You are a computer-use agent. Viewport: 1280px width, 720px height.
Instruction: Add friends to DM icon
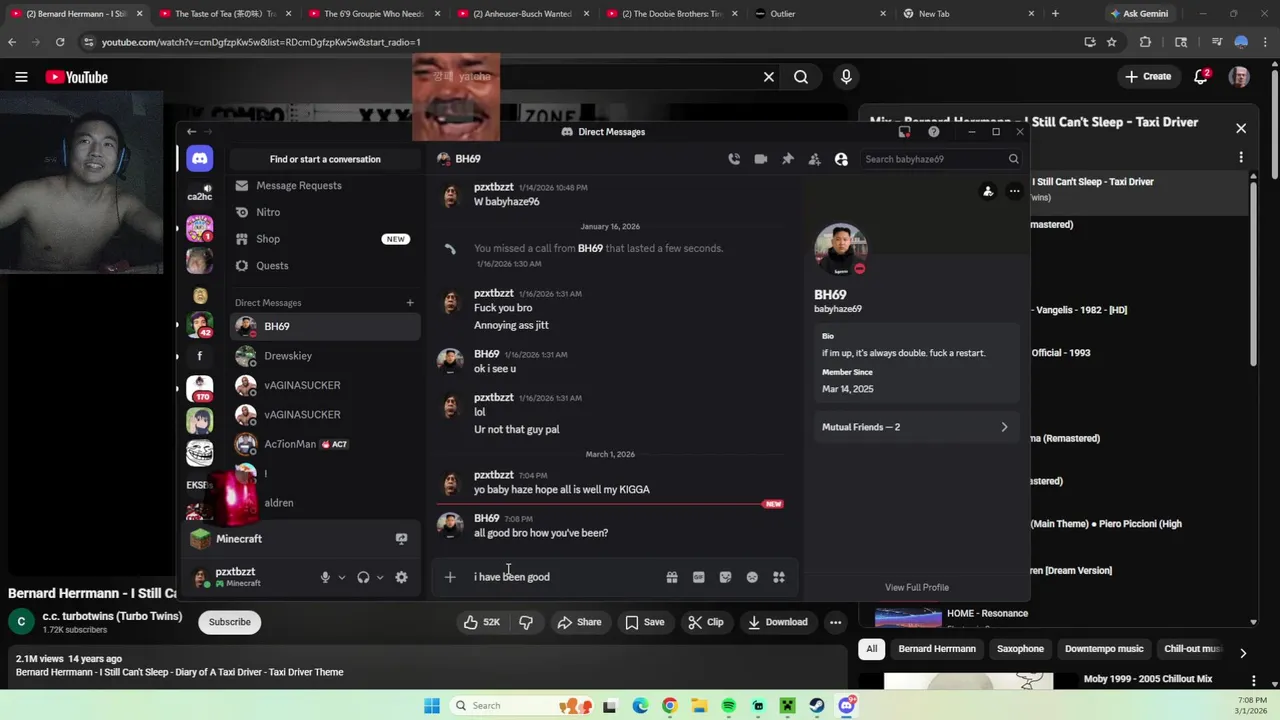[814, 159]
